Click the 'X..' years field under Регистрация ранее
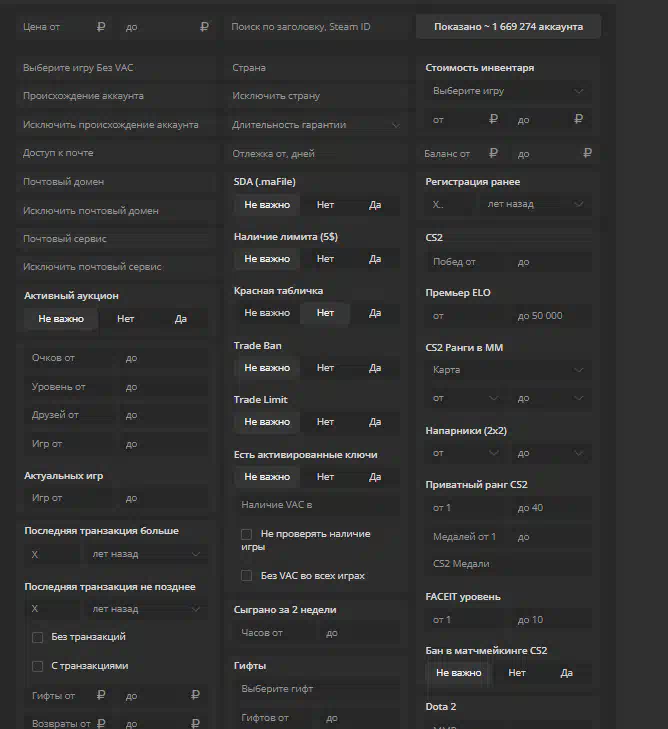The height and width of the screenshot is (729, 668). point(451,205)
